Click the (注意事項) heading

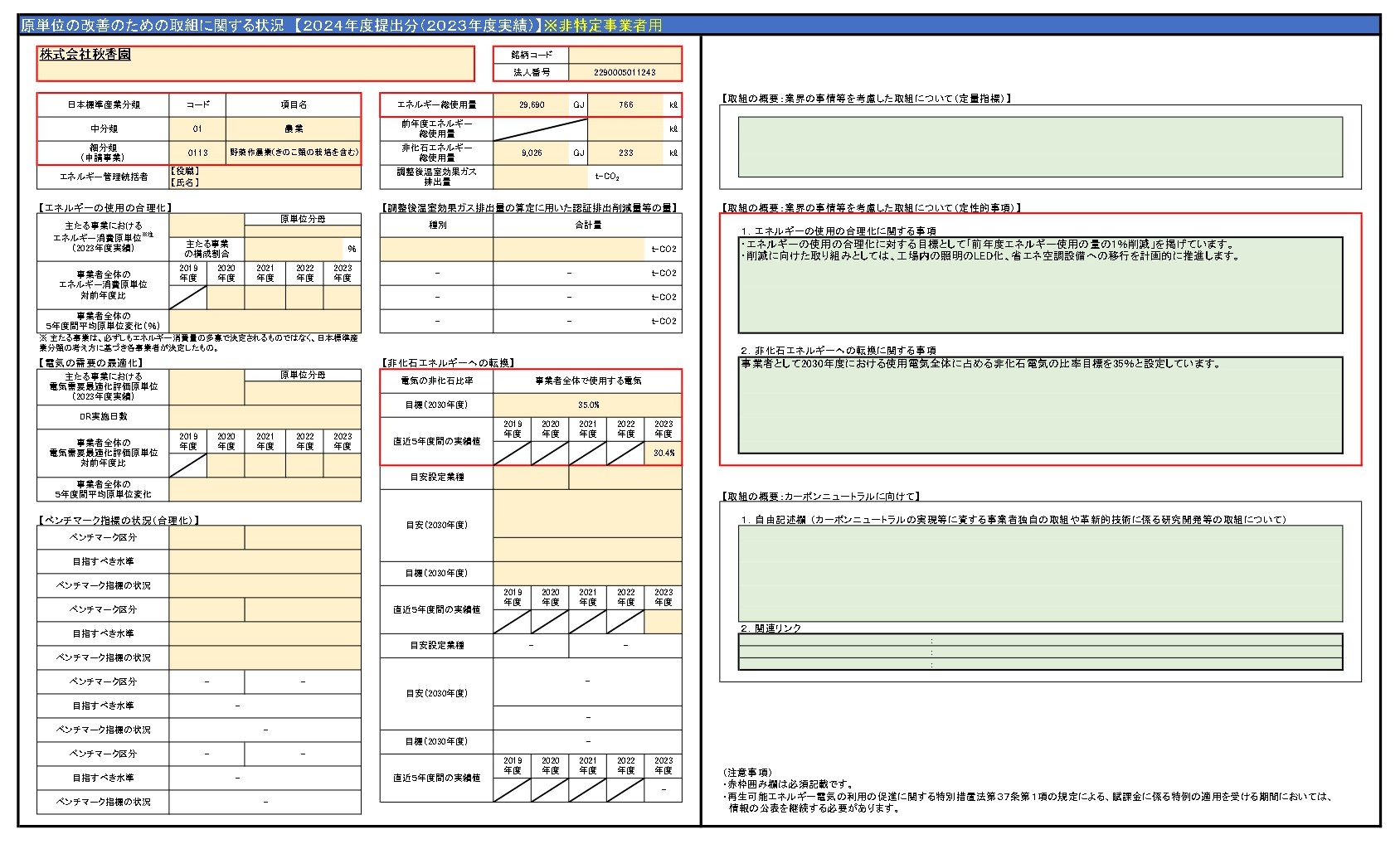(747, 773)
